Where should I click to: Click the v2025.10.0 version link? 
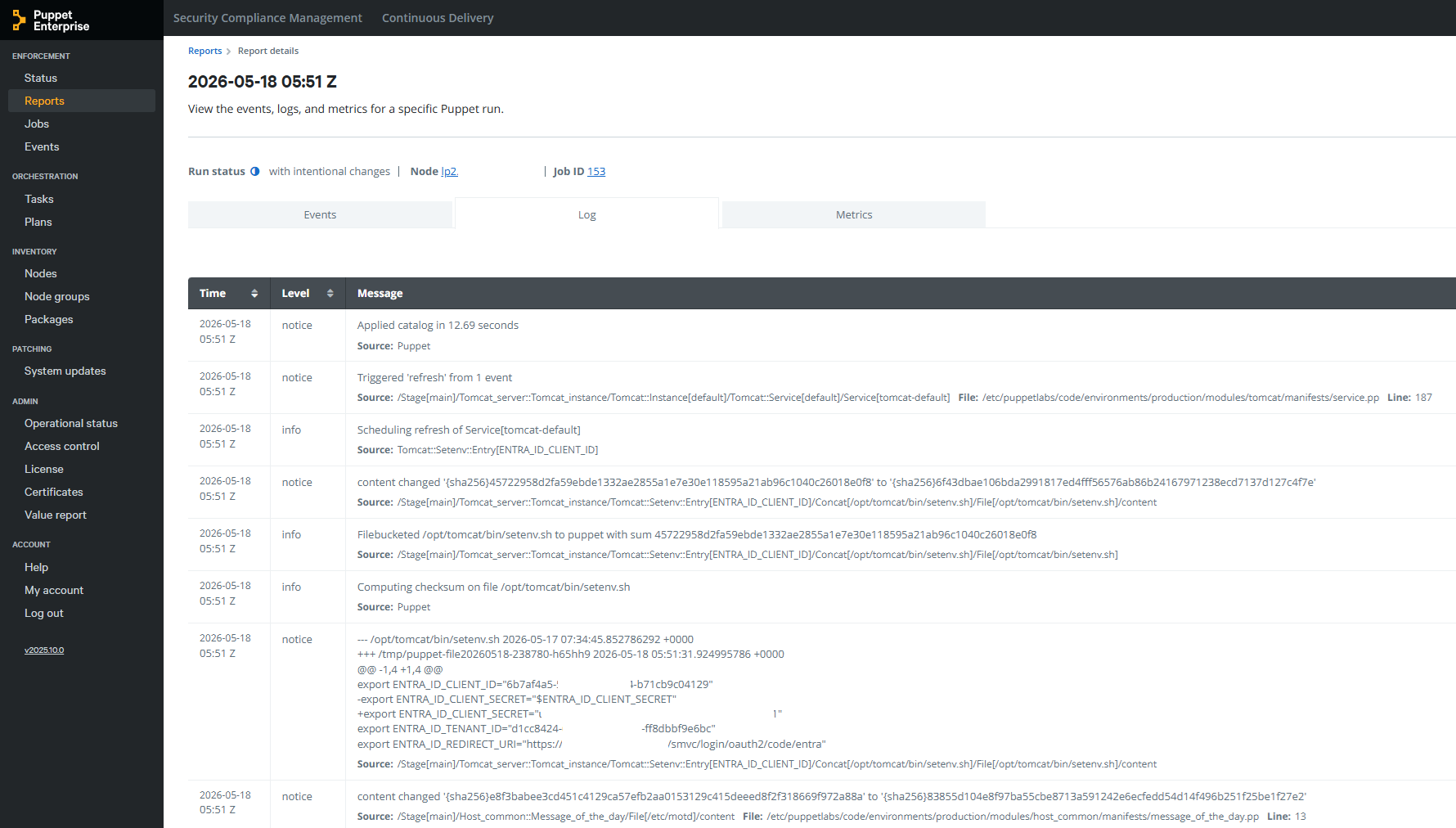click(x=44, y=650)
